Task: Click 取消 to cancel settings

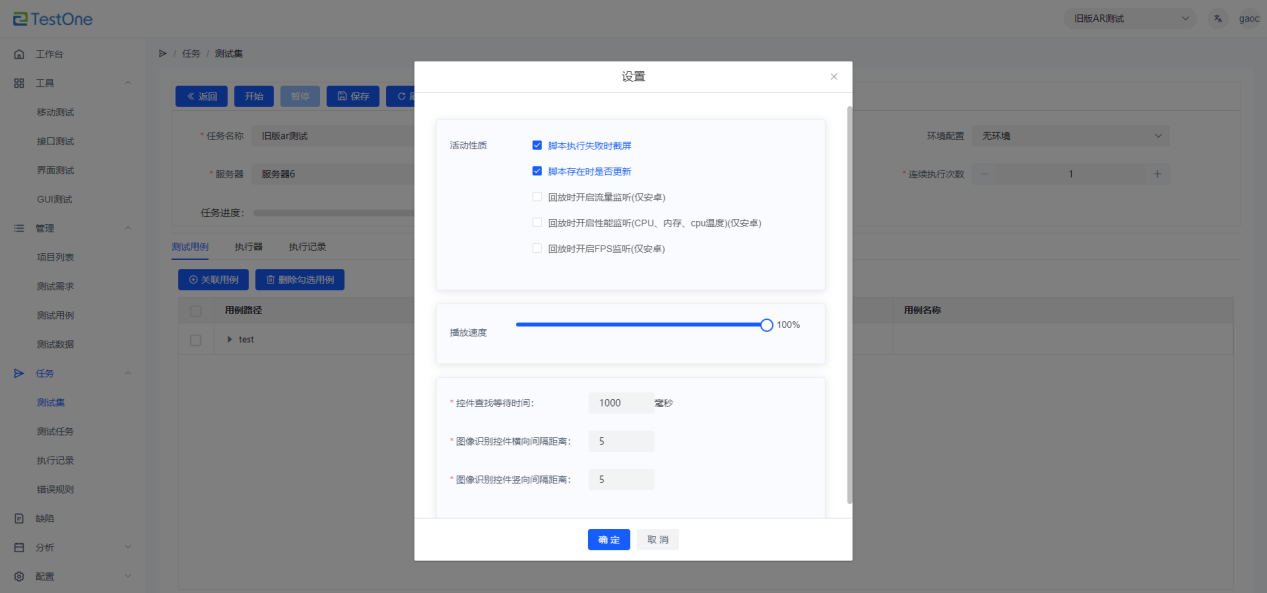Action: (x=657, y=540)
